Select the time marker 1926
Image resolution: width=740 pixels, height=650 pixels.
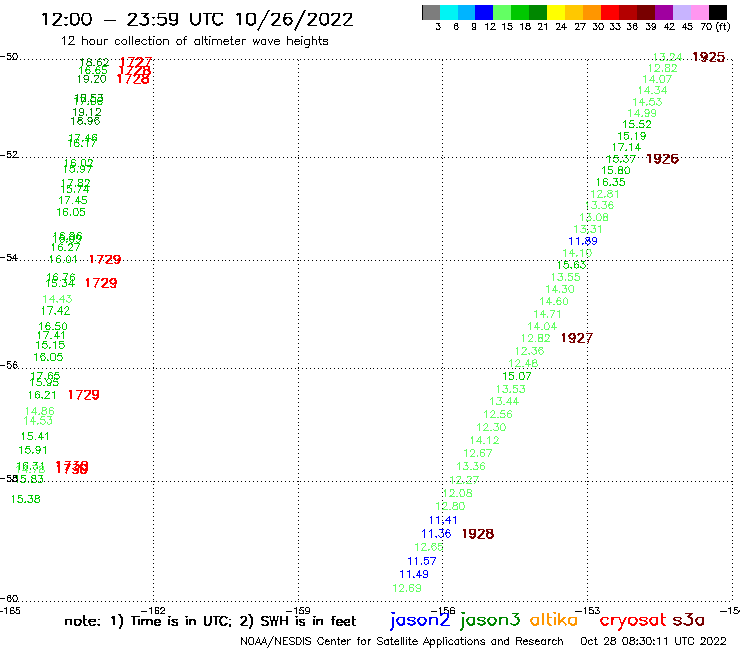(662, 159)
